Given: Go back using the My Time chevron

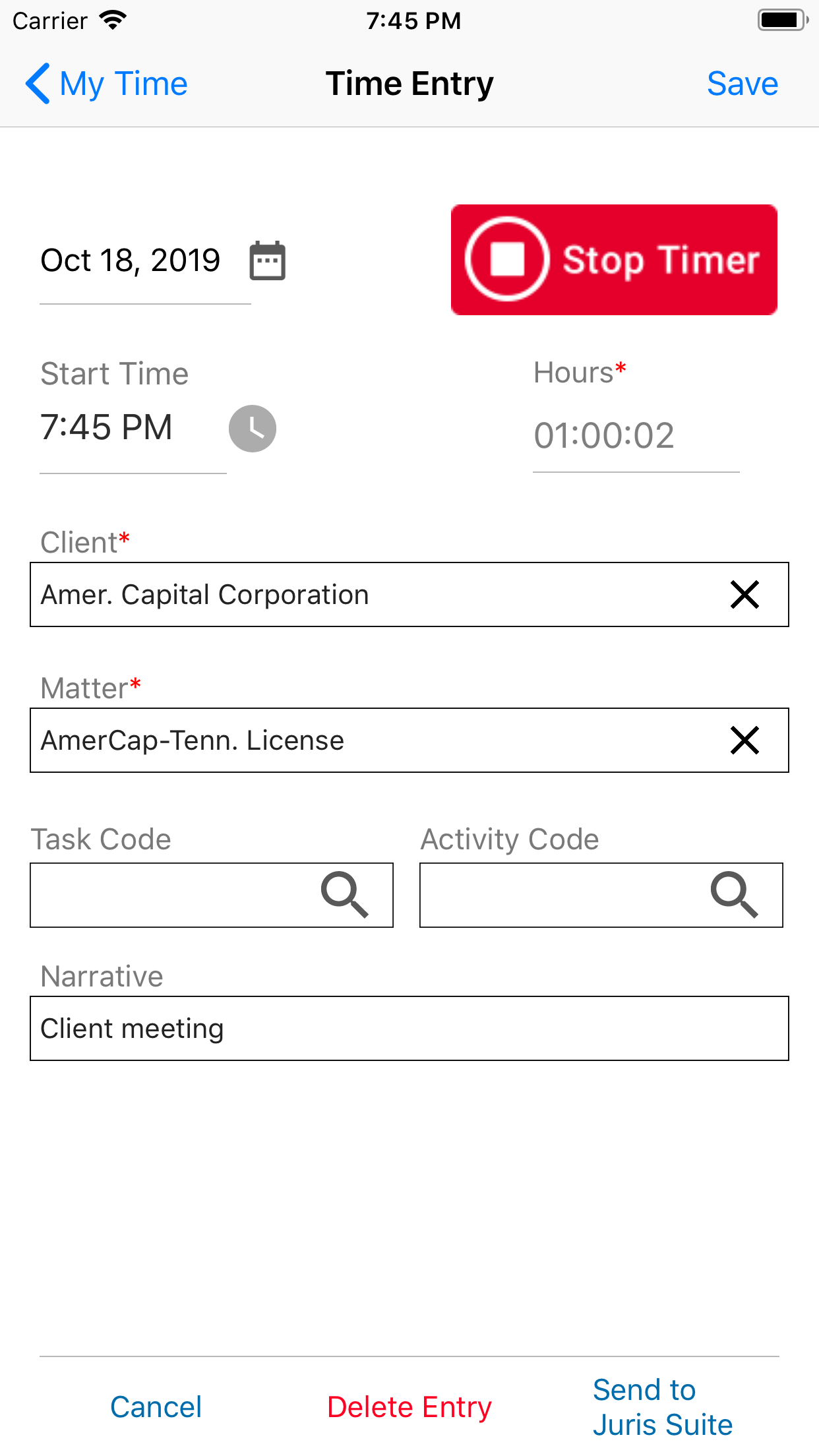Looking at the screenshot, I should point(38,84).
